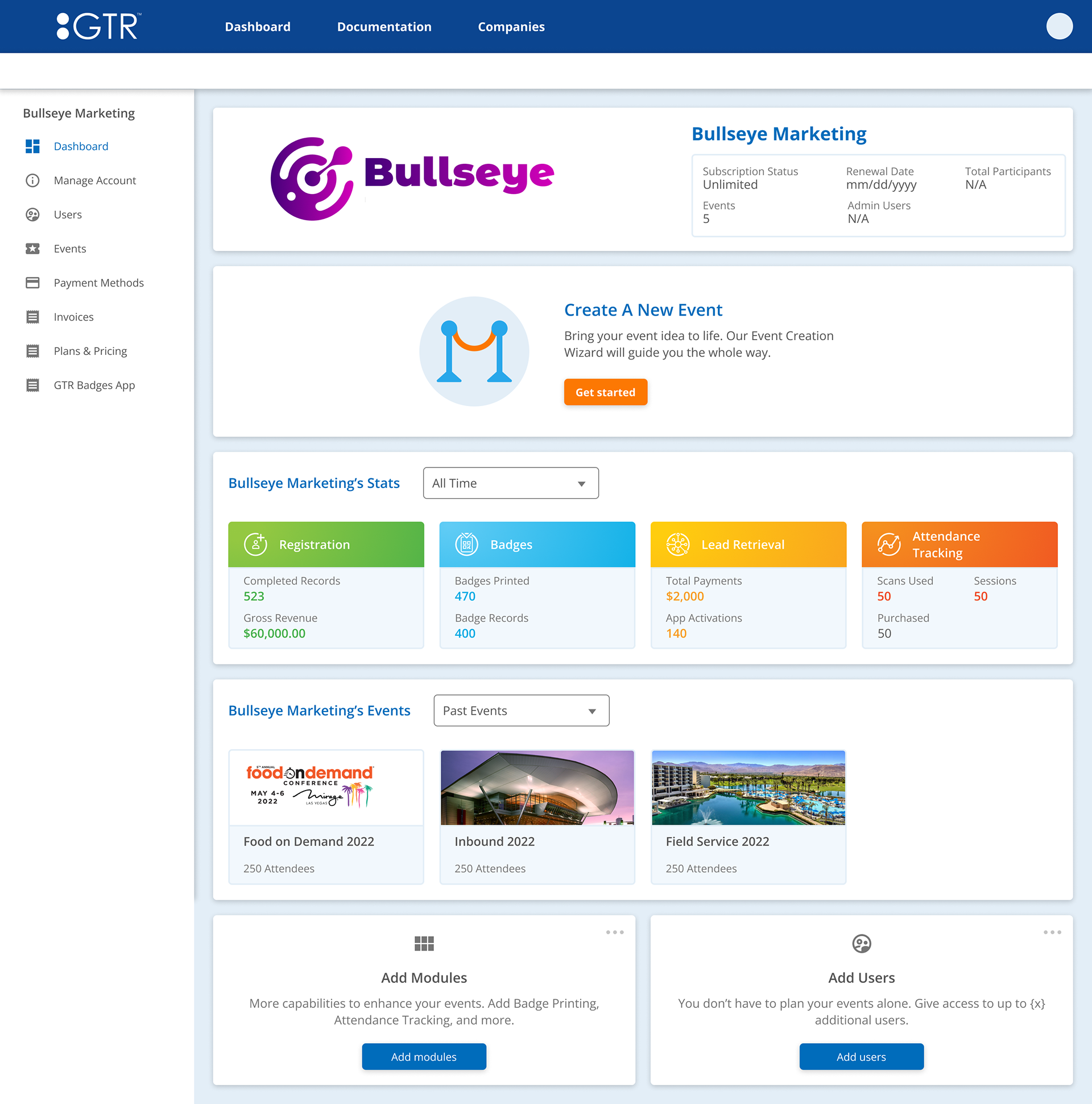Click the Badges stats card header
Viewport: 1092px width, 1104px height.
[x=537, y=544]
